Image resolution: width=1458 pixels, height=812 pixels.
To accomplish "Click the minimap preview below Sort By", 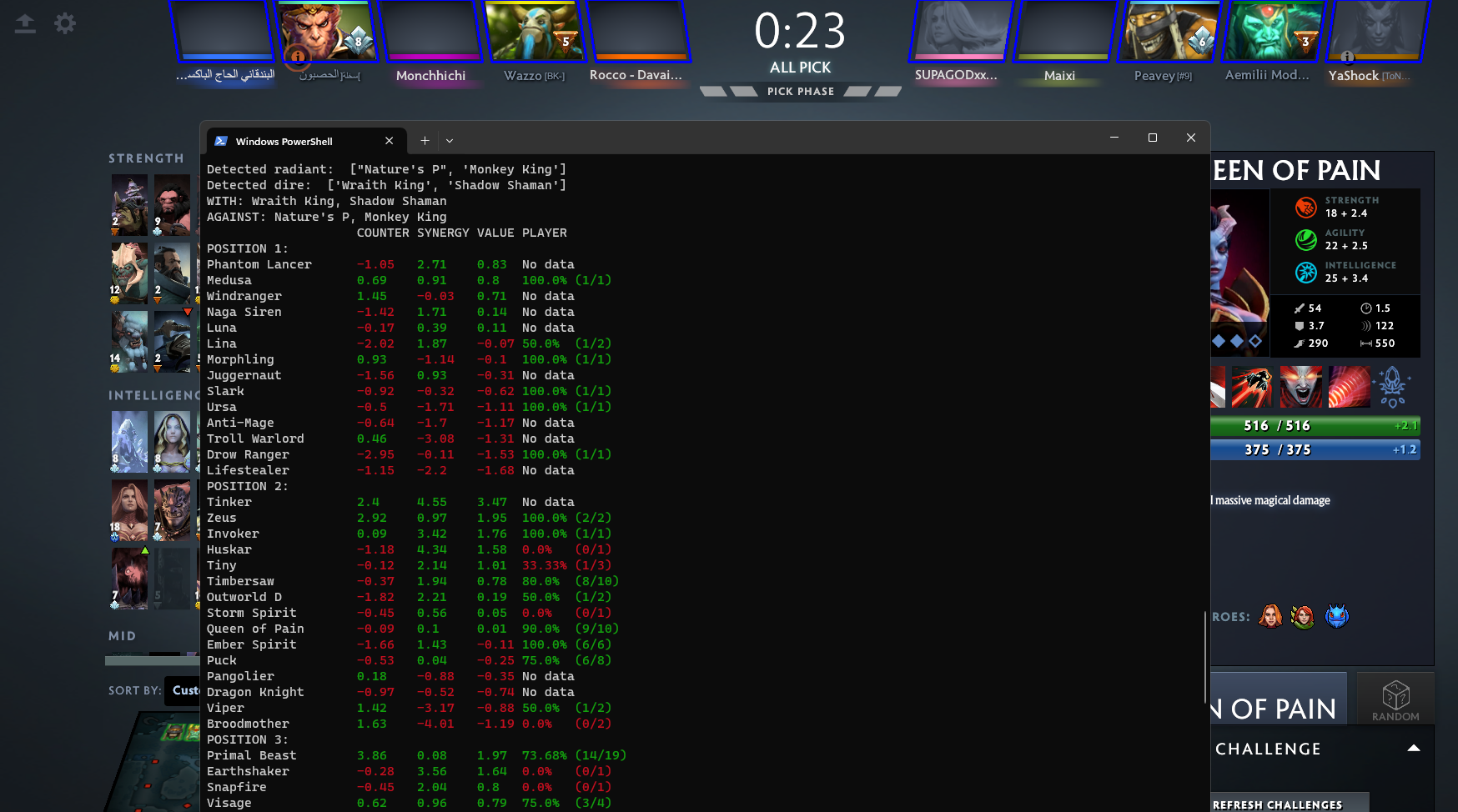I will point(158,760).
